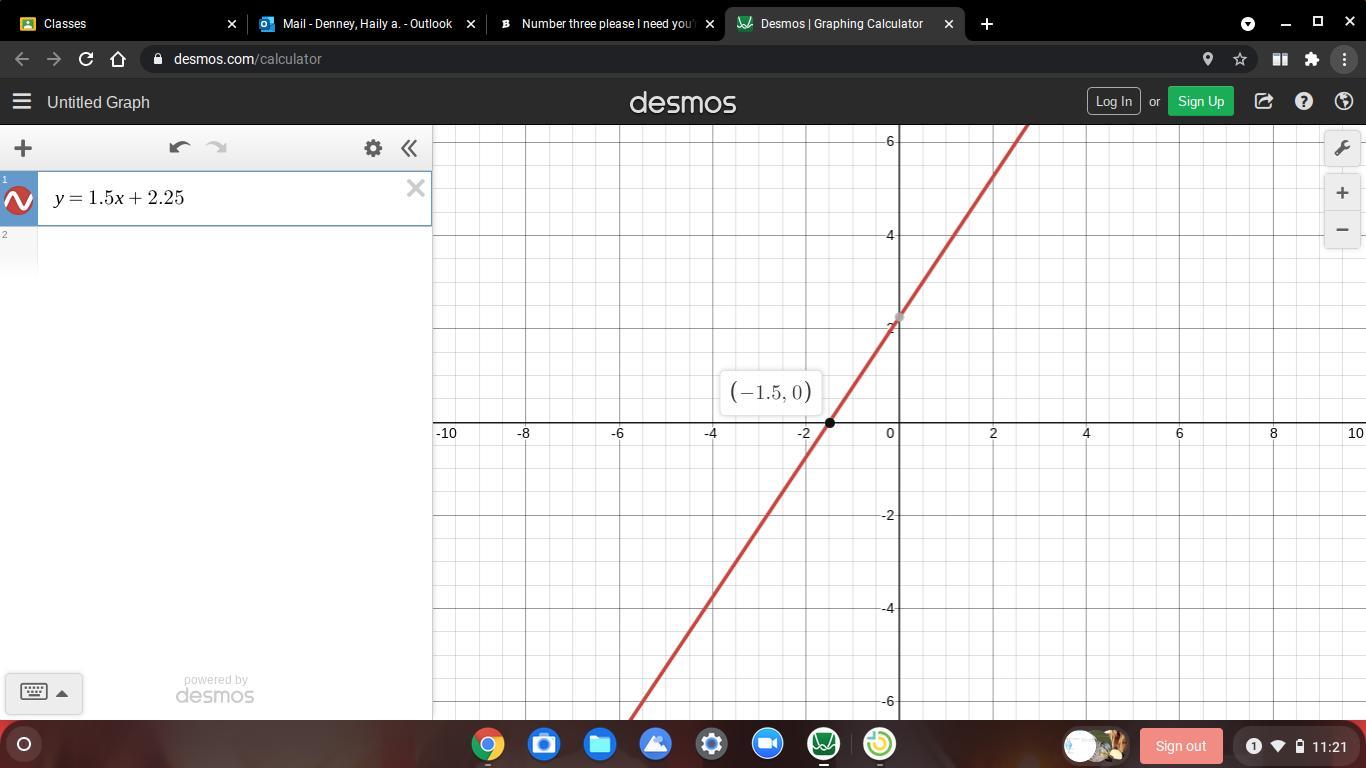Collapse the expression list panel
Screen dimensions: 1366x768
click(x=409, y=148)
